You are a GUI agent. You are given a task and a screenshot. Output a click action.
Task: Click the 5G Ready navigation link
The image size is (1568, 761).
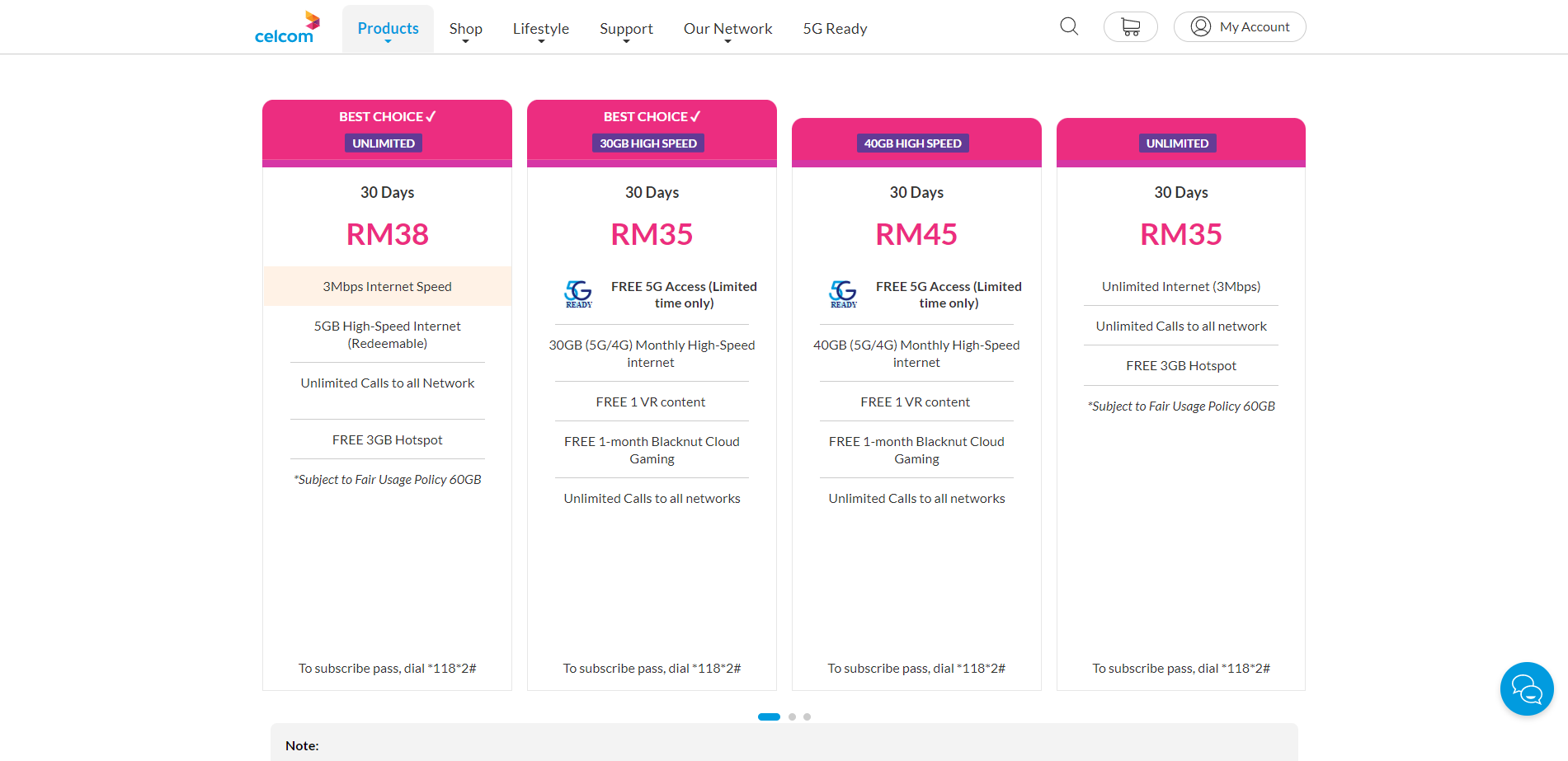point(835,28)
